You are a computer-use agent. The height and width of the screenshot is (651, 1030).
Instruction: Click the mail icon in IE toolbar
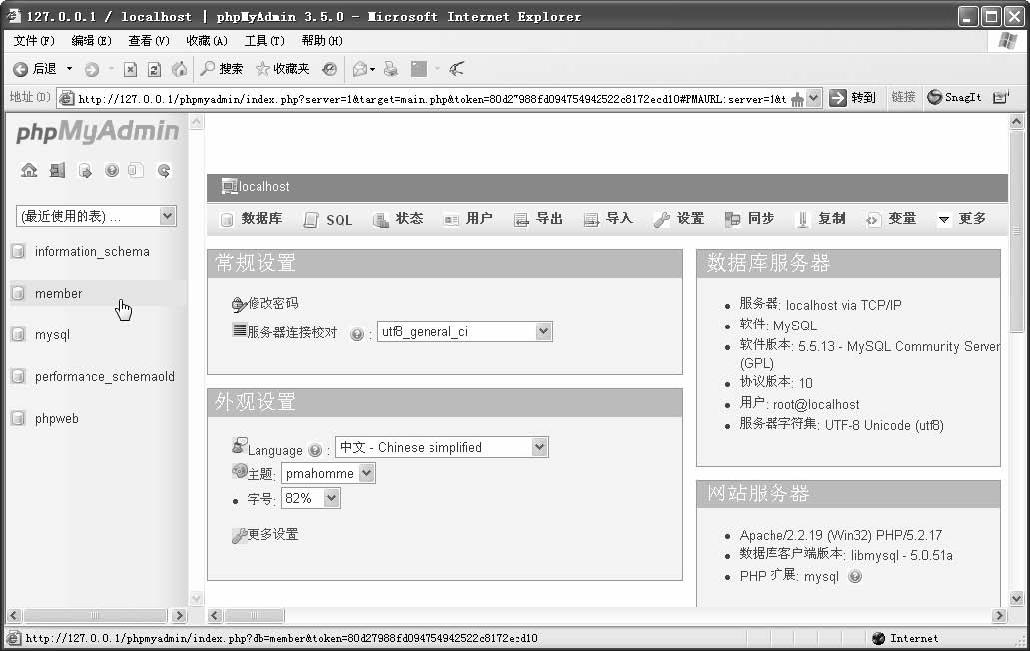tap(359, 69)
